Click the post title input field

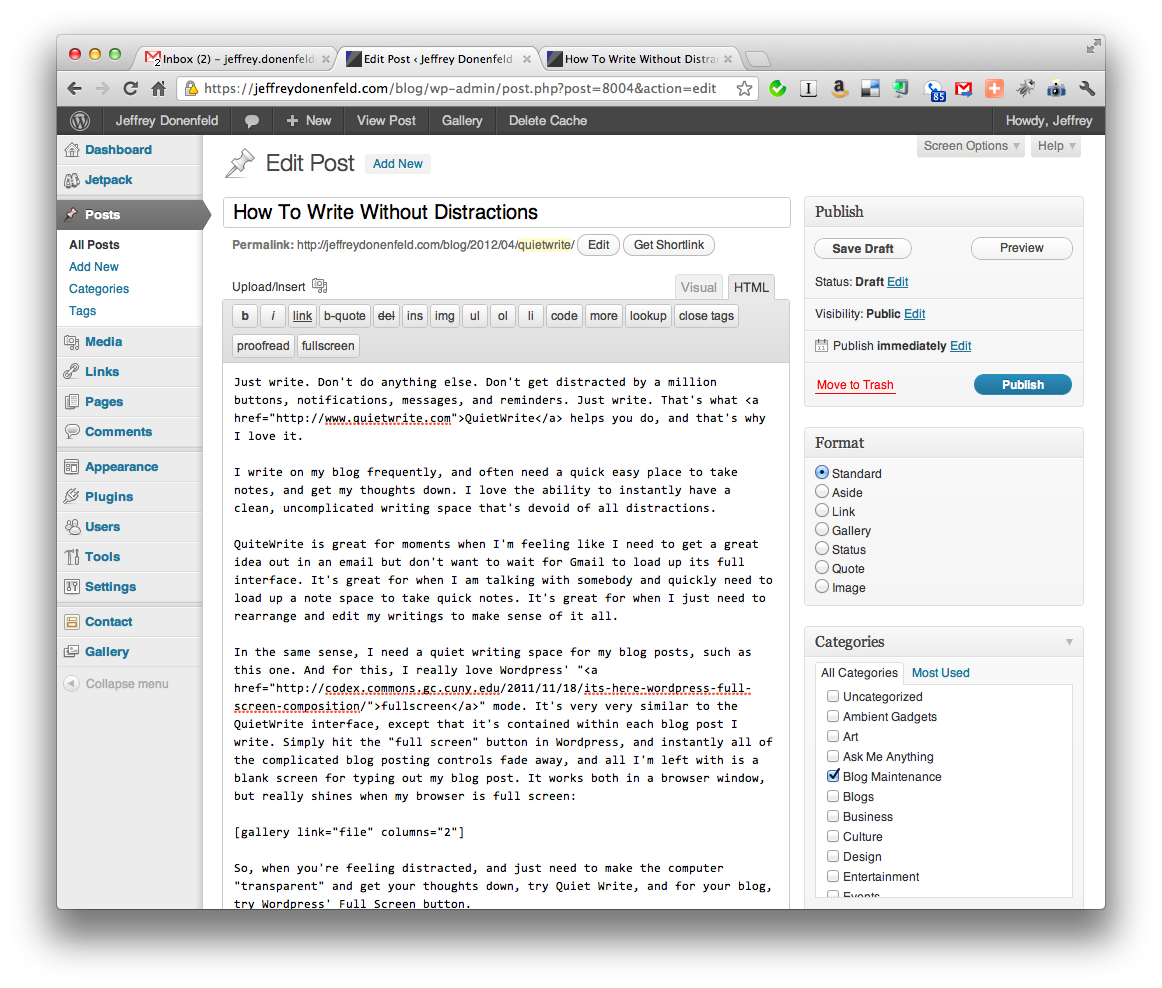[x=507, y=213]
